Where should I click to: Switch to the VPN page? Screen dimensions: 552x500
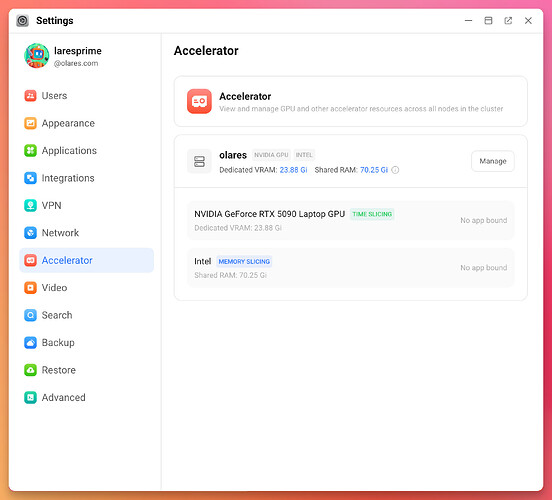[x=87, y=206]
